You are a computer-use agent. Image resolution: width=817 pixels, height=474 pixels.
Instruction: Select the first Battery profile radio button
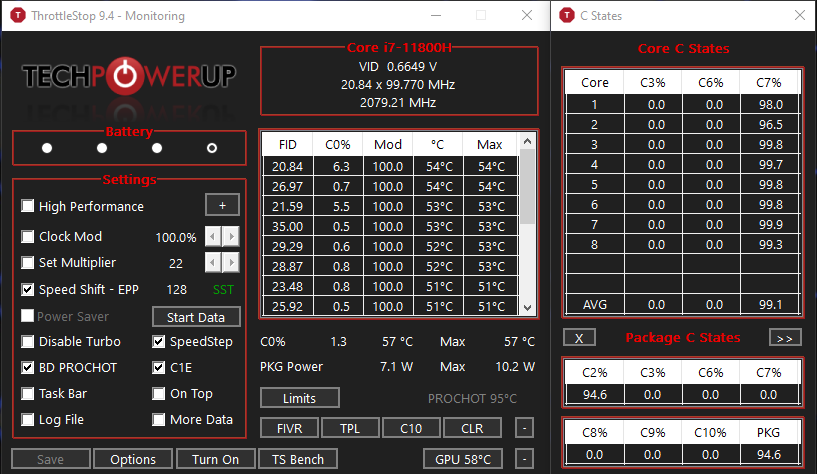[47, 148]
